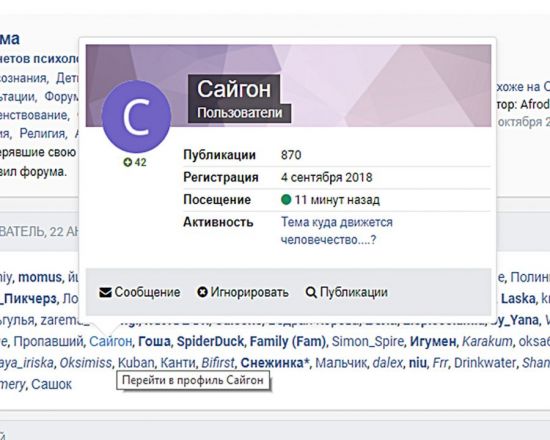This screenshot has width=550, height=440.
Task: Click the Игнорировать button text
Action: tap(249, 292)
